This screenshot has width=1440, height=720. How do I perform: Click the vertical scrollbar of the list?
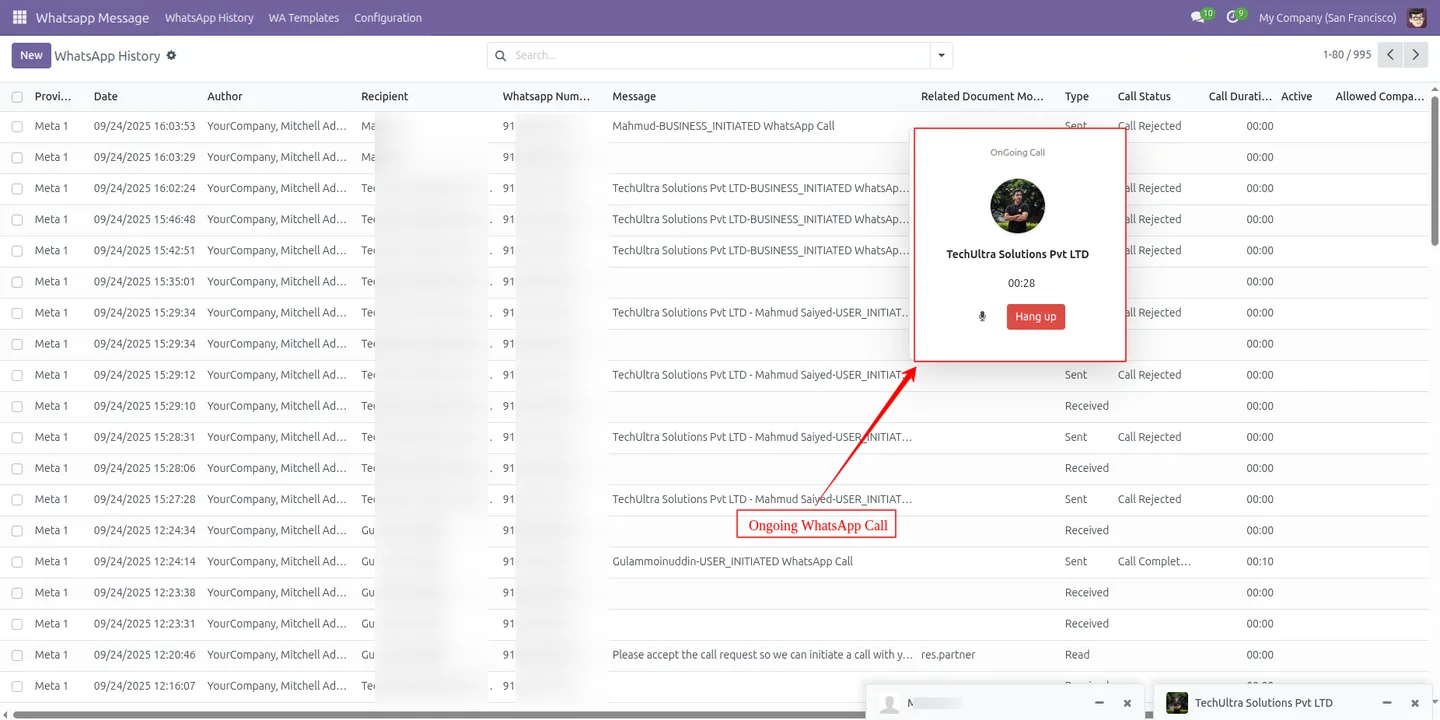(x=1435, y=170)
